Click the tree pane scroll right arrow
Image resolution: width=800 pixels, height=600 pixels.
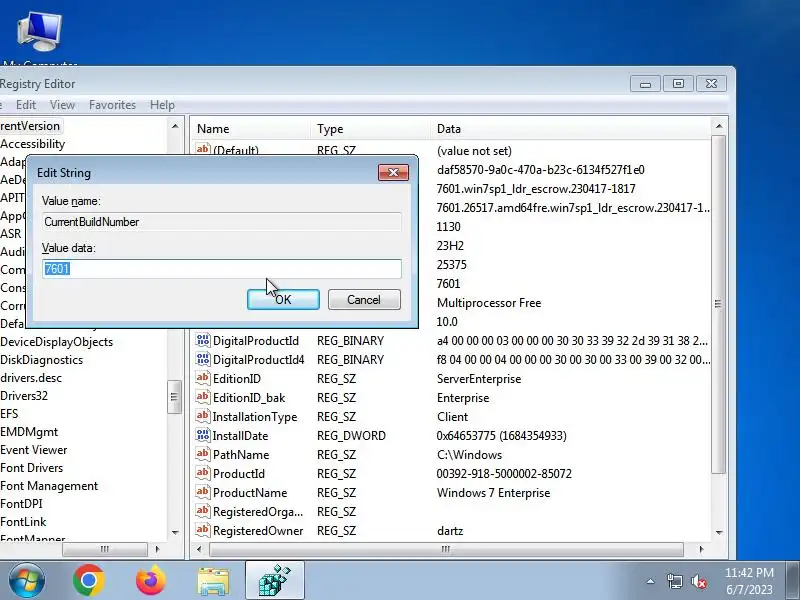tap(157, 549)
